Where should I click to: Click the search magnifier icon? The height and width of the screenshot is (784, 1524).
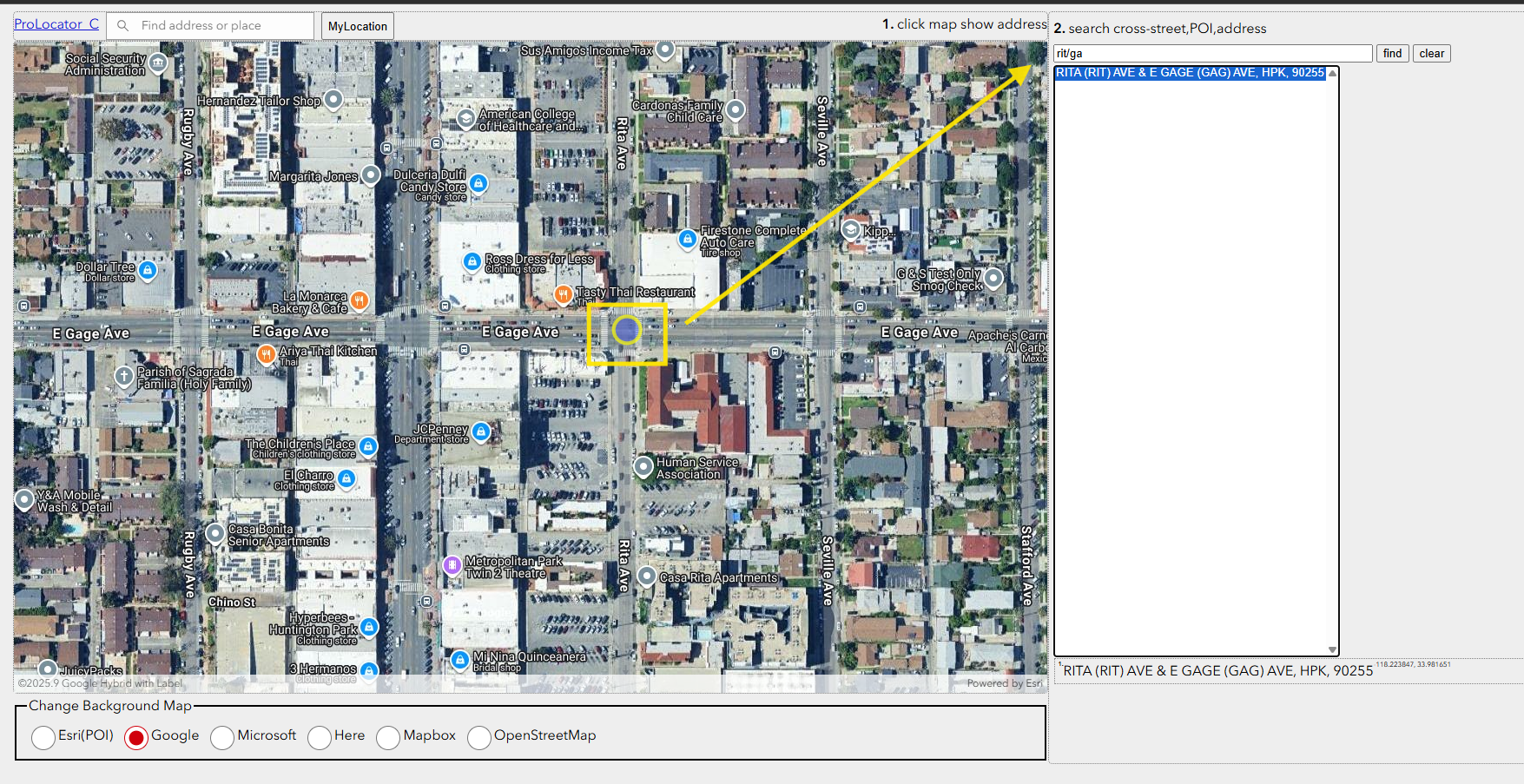123,26
